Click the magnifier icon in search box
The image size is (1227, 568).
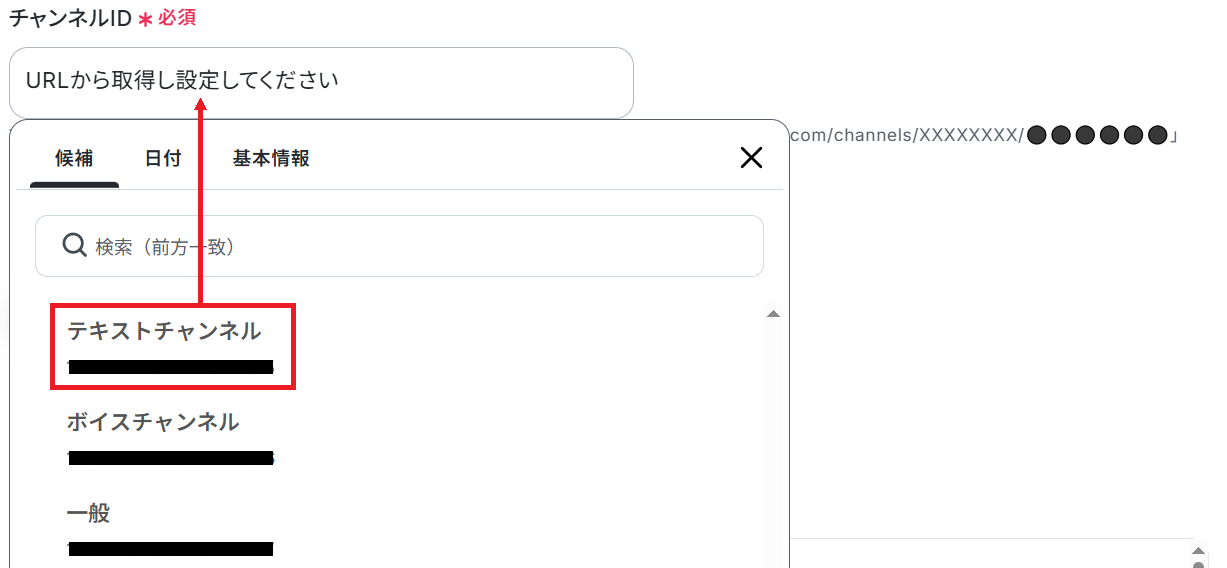[x=75, y=245]
